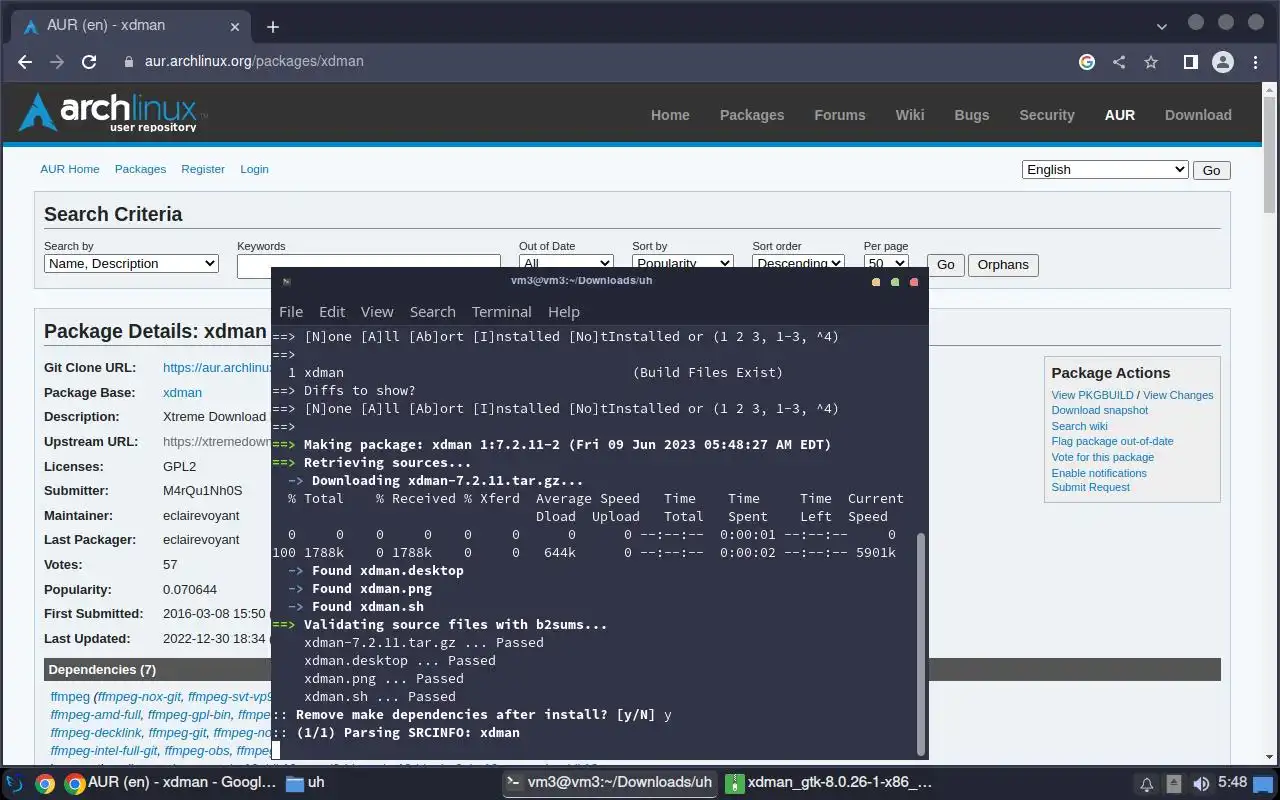Click the ffmpeg dependency link
Image resolution: width=1280 pixels, height=800 pixels.
click(70, 697)
